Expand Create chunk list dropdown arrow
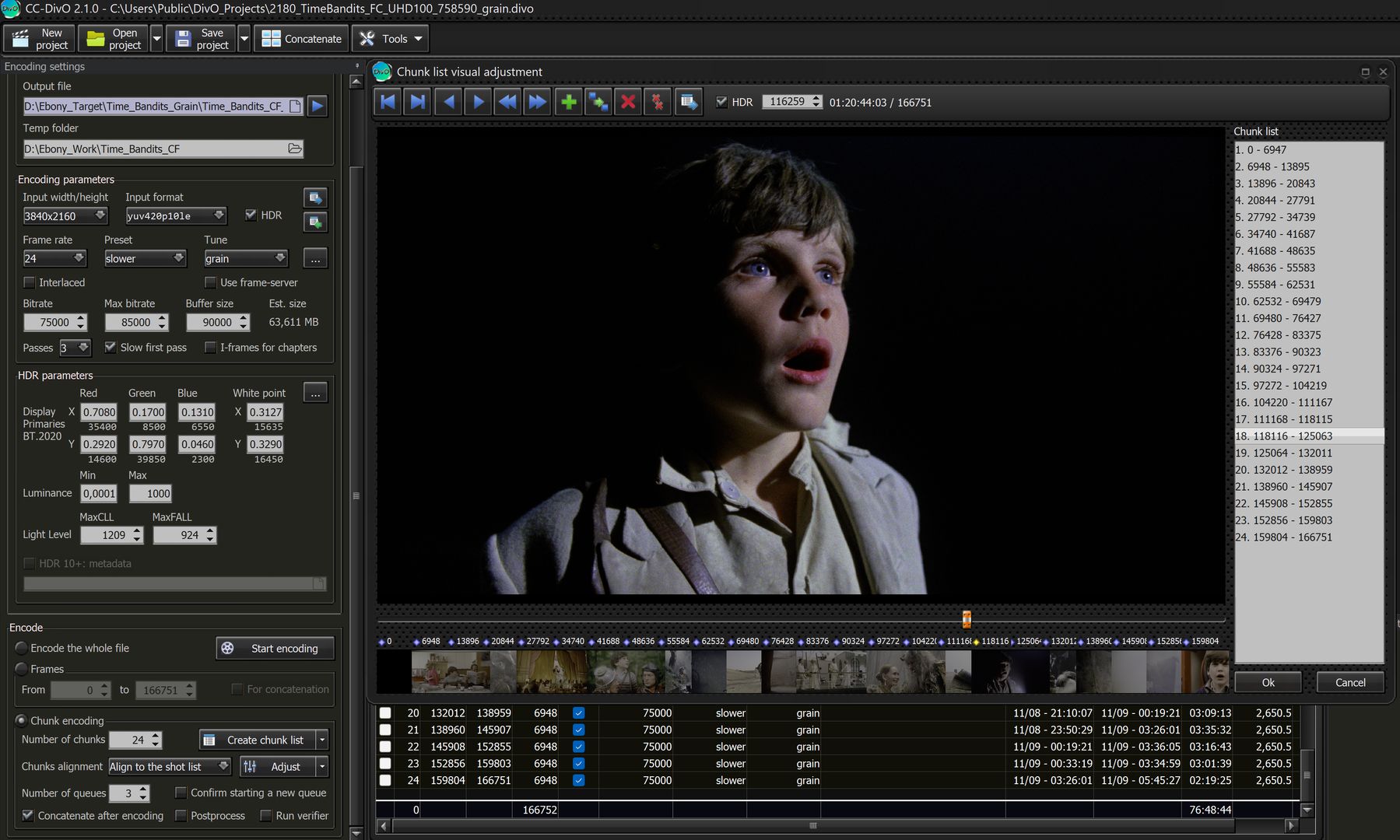 pyautogui.click(x=322, y=740)
